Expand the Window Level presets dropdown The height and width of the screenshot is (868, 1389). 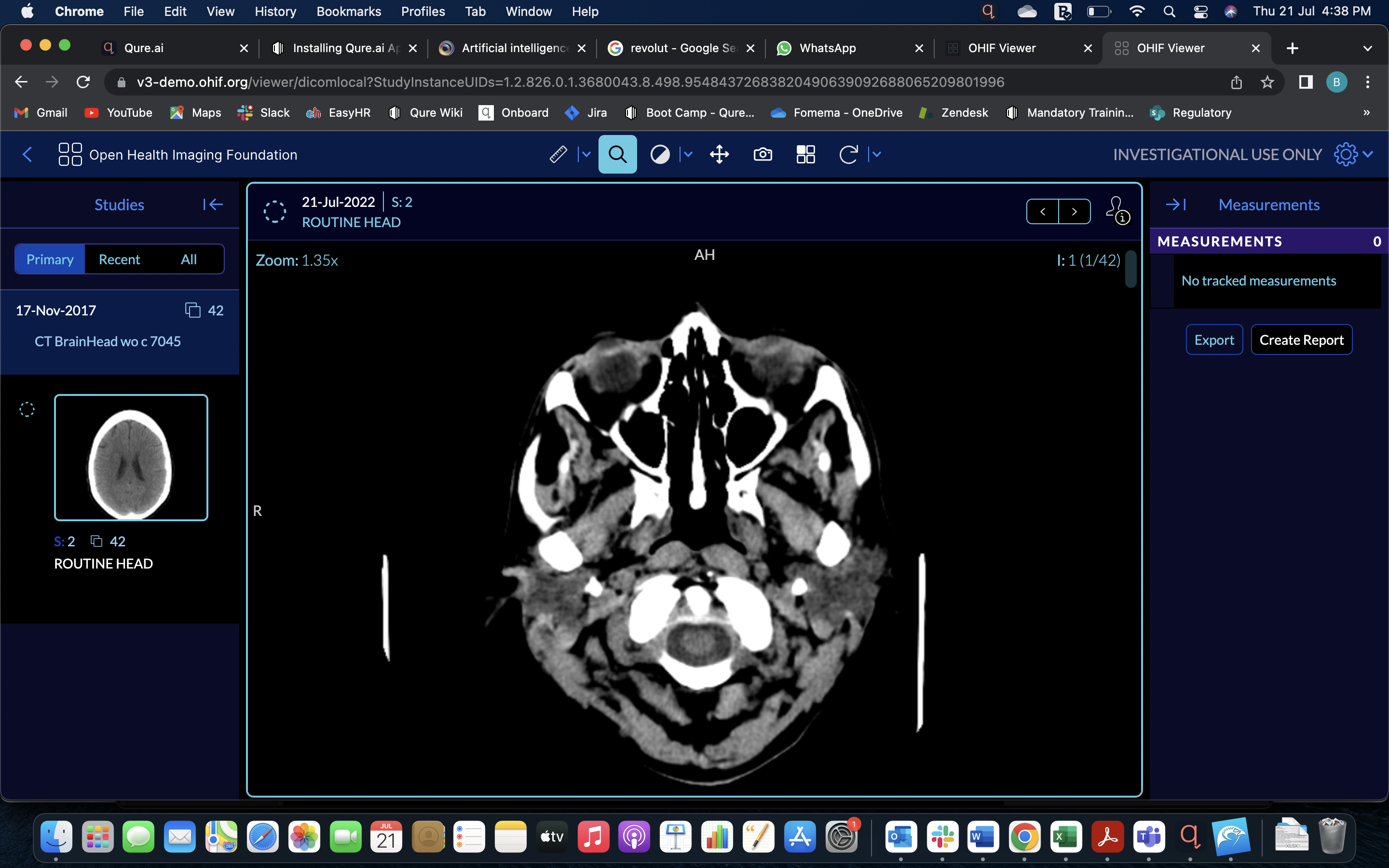point(688,154)
